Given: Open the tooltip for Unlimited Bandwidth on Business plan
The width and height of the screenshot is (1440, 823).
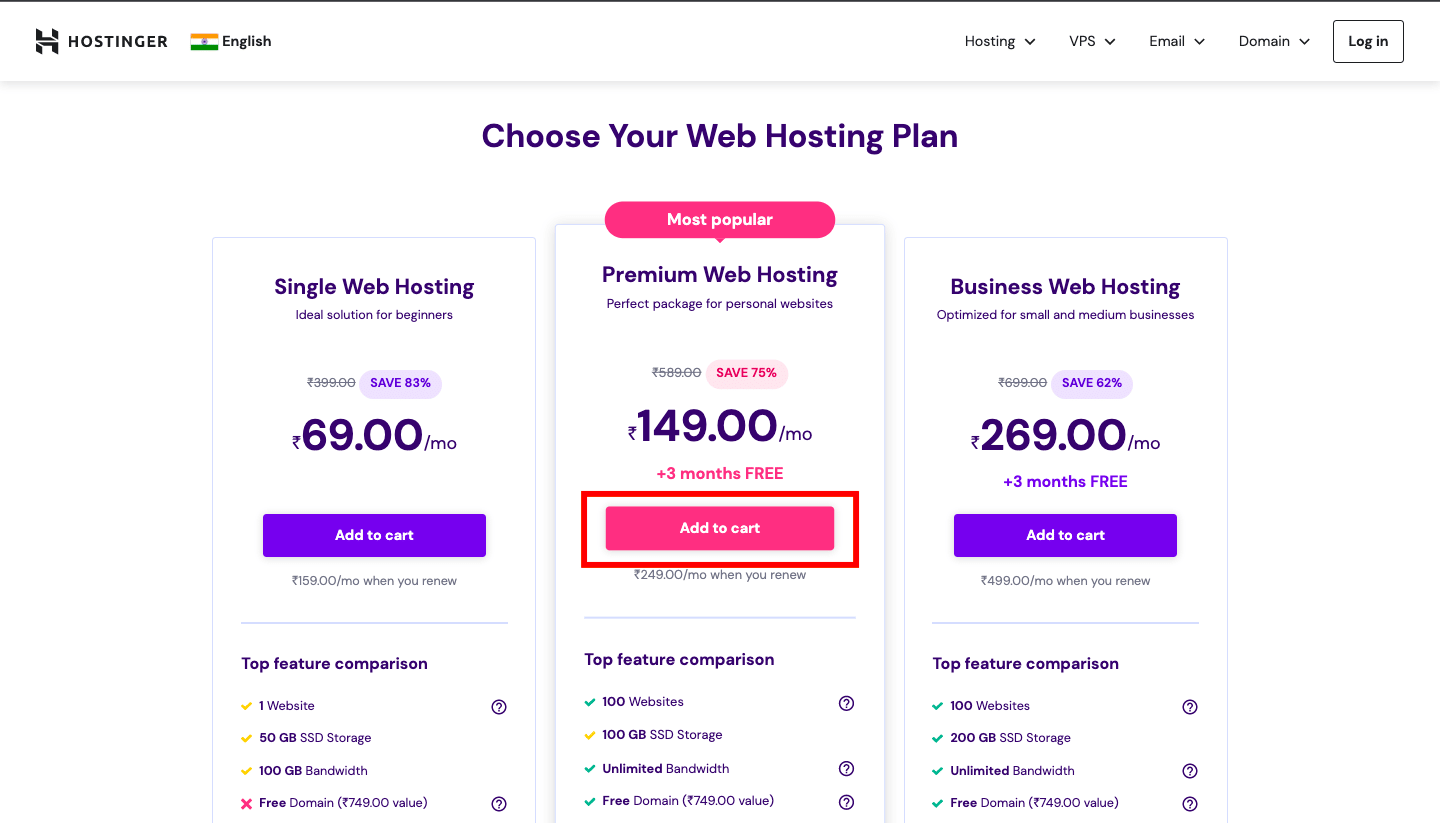Looking at the screenshot, I should pos(1189,771).
